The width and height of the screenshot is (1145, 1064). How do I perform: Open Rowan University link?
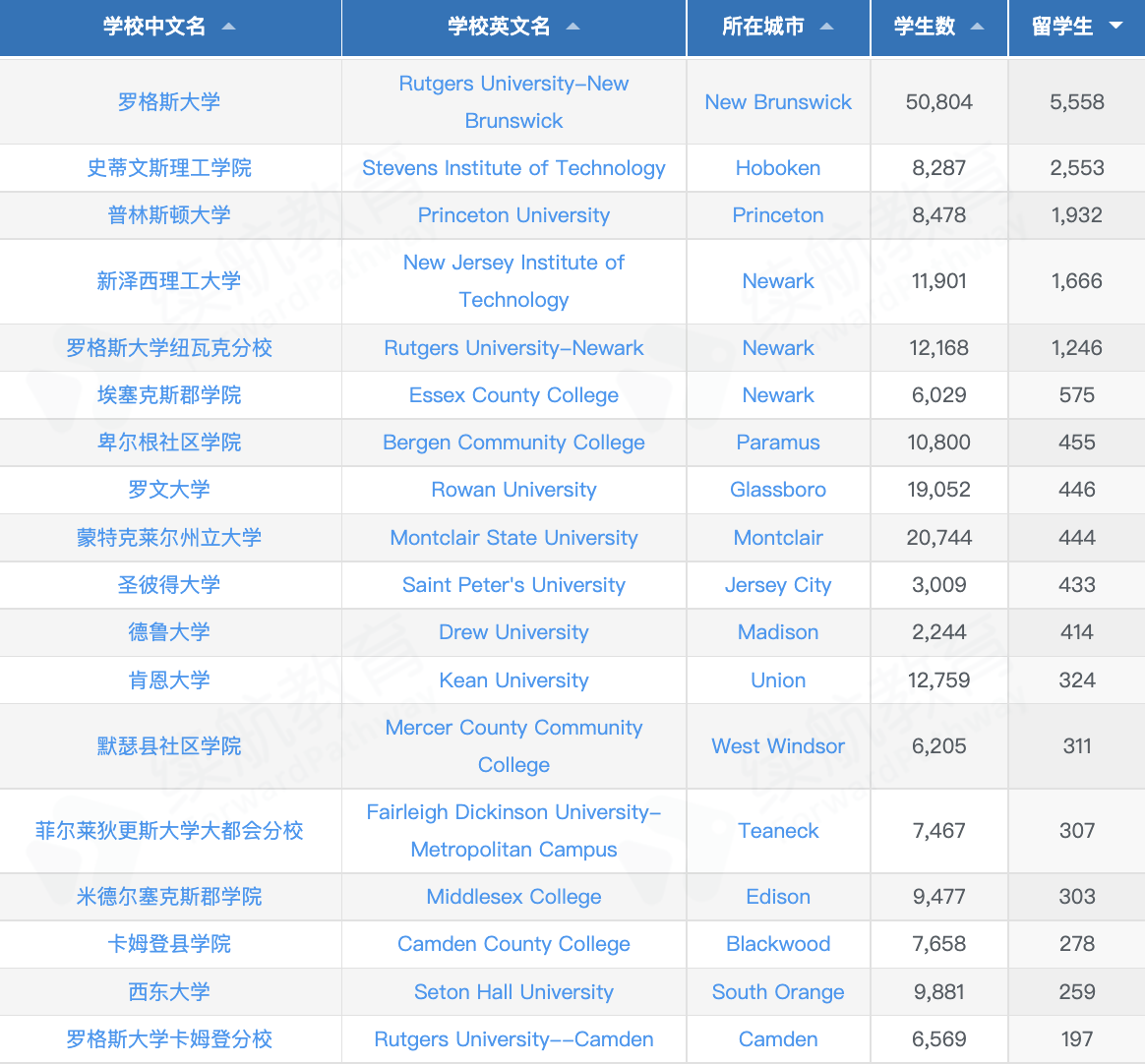513,490
